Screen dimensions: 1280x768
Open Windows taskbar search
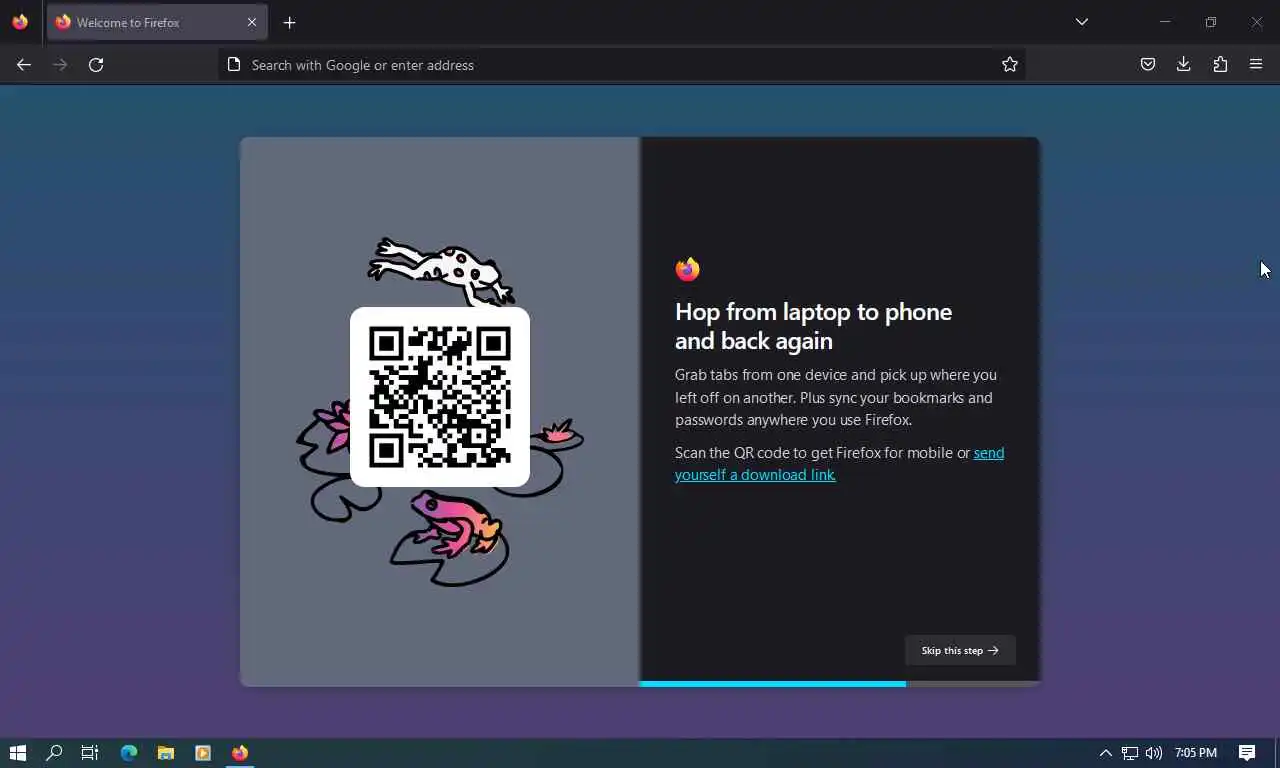click(x=54, y=753)
